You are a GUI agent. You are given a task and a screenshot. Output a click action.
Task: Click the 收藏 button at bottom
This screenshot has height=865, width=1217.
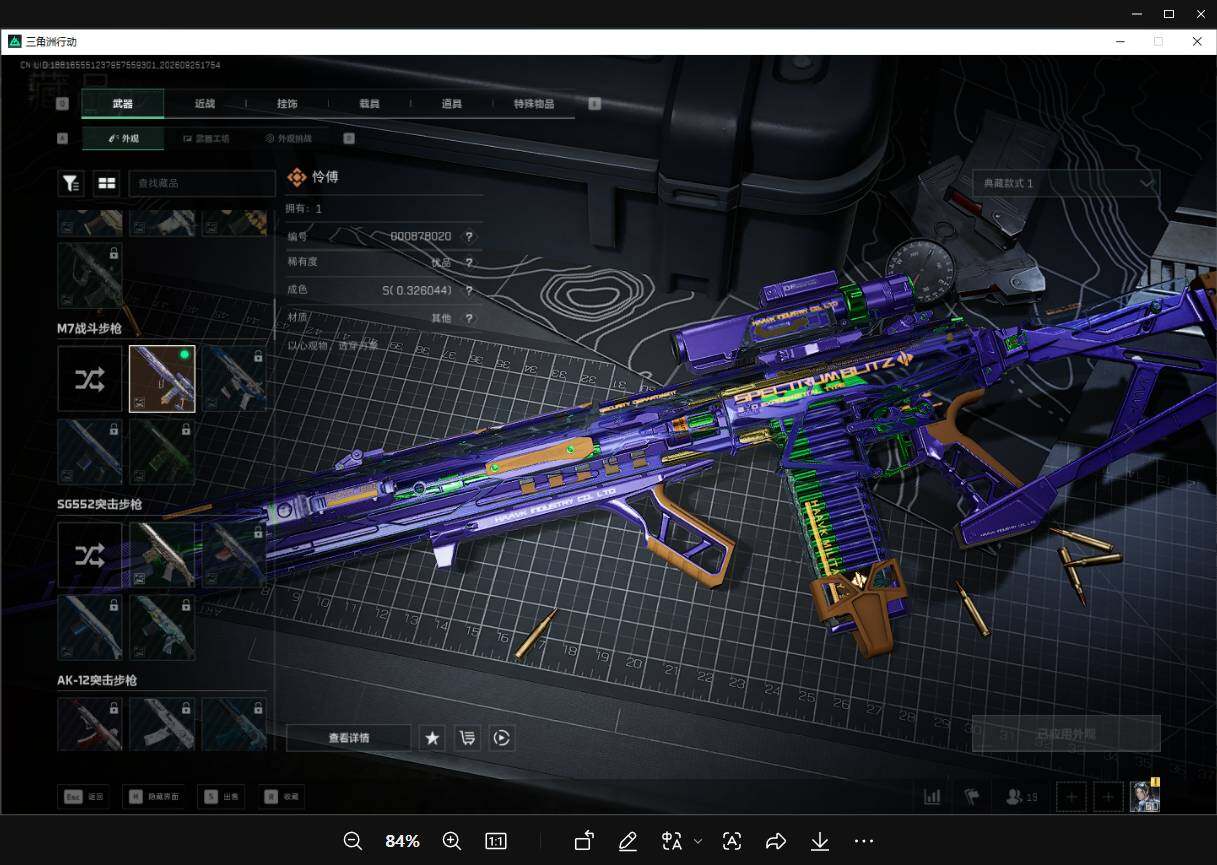(281, 797)
